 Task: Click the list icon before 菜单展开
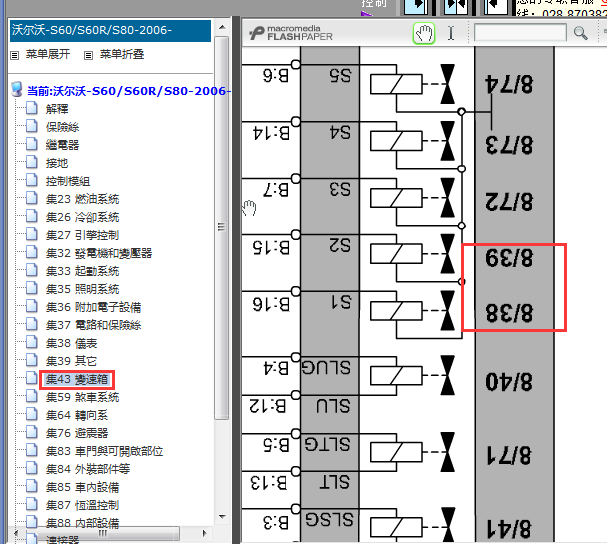[15, 55]
